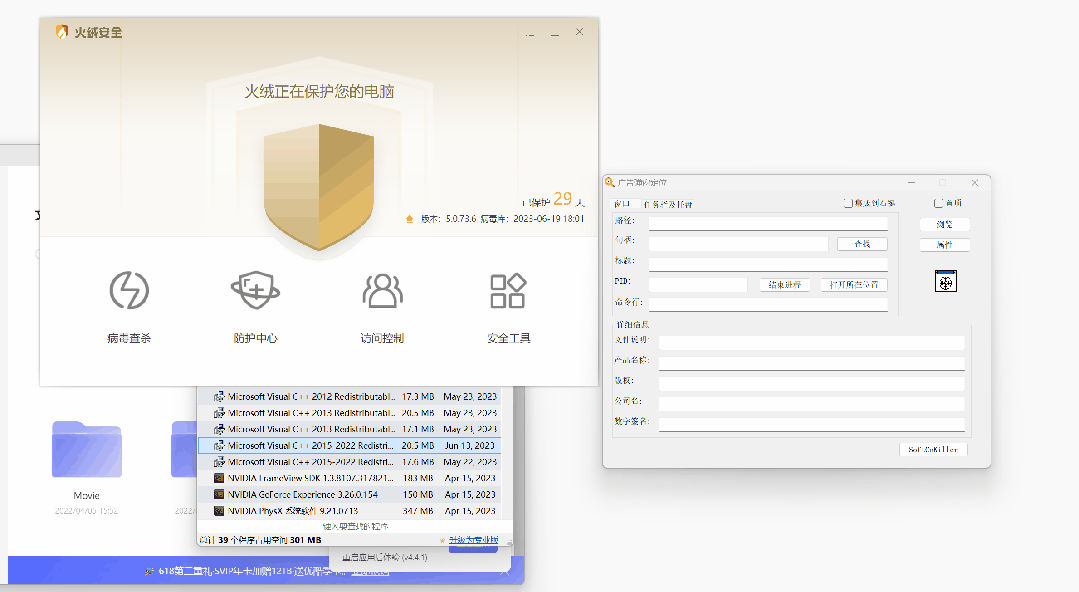Click the 火绒正在保护您的电脑 headline
This screenshot has width=1079, height=592.
[x=319, y=92]
